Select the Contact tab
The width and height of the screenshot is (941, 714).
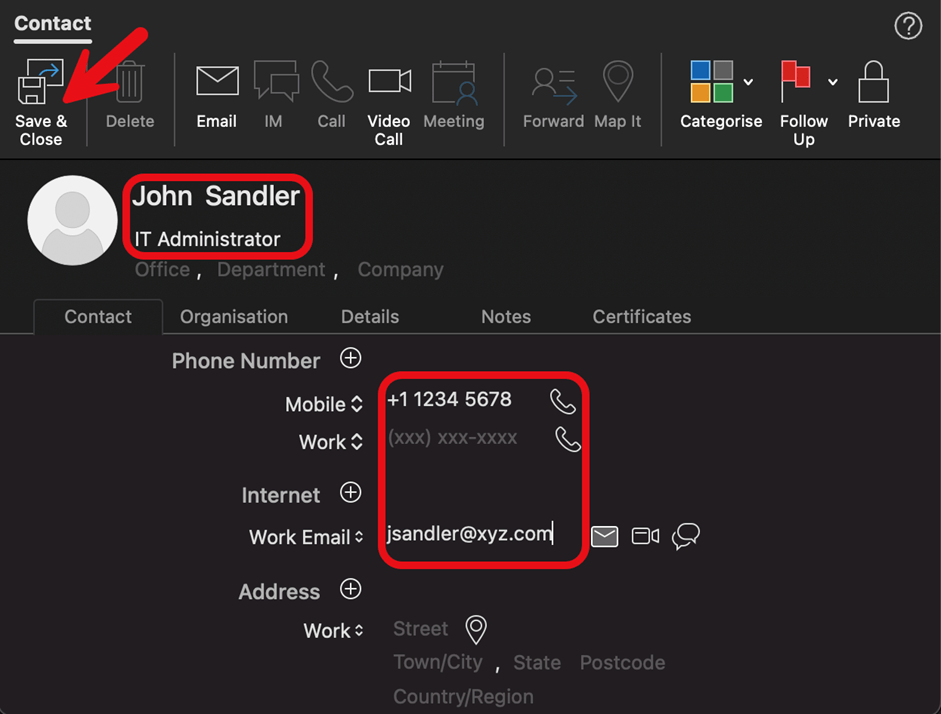pyautogui.click(x=98, y=316)
